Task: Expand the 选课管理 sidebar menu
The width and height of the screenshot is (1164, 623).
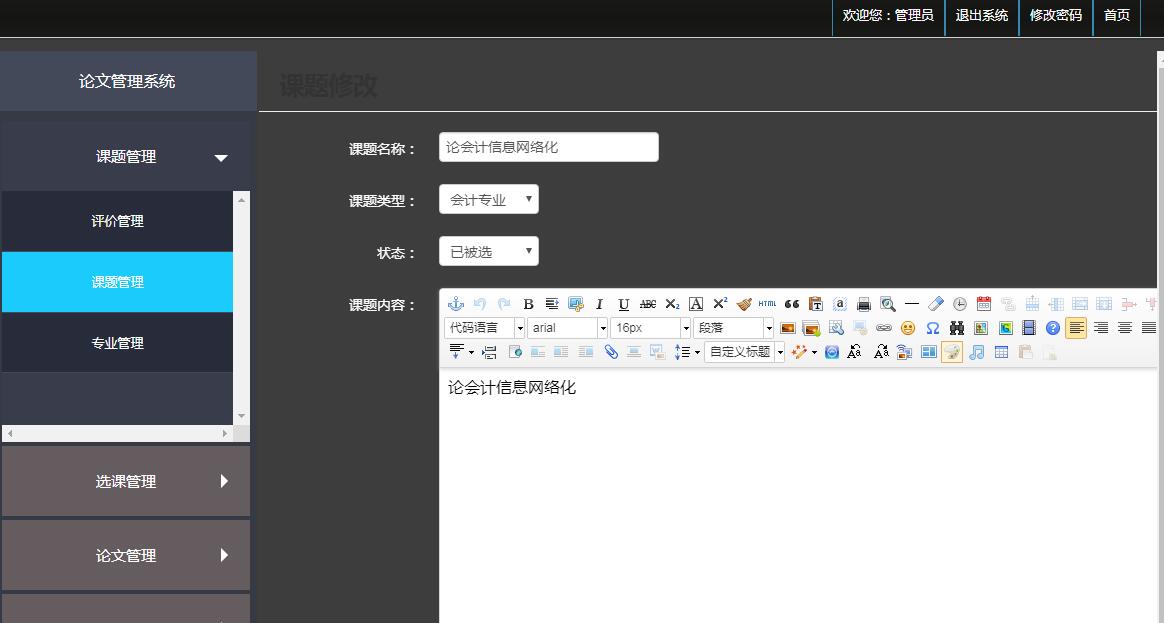Action: click(126, 482)
